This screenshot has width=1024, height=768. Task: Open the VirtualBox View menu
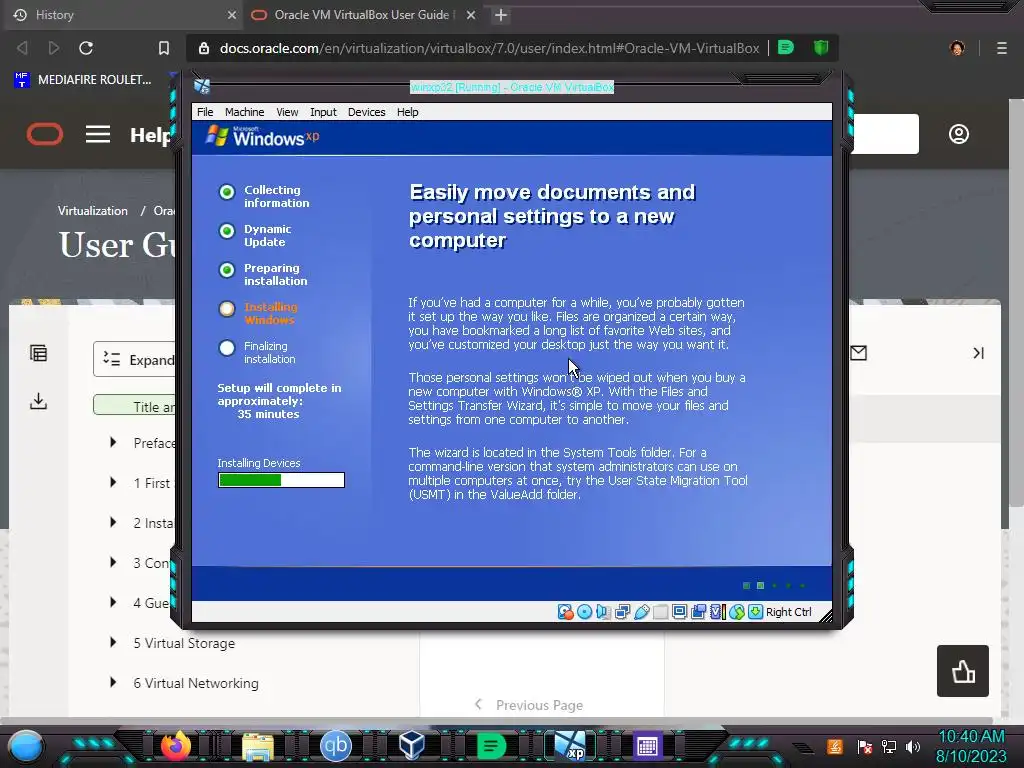287,112
